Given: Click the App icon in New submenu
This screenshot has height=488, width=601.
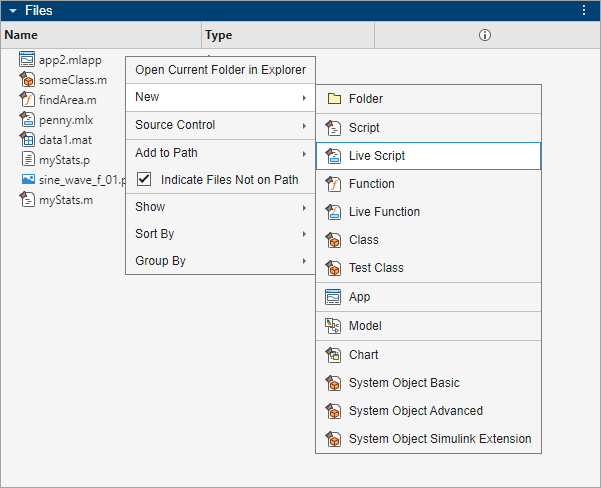Looking at the screenshot, I should click(333, 297).
